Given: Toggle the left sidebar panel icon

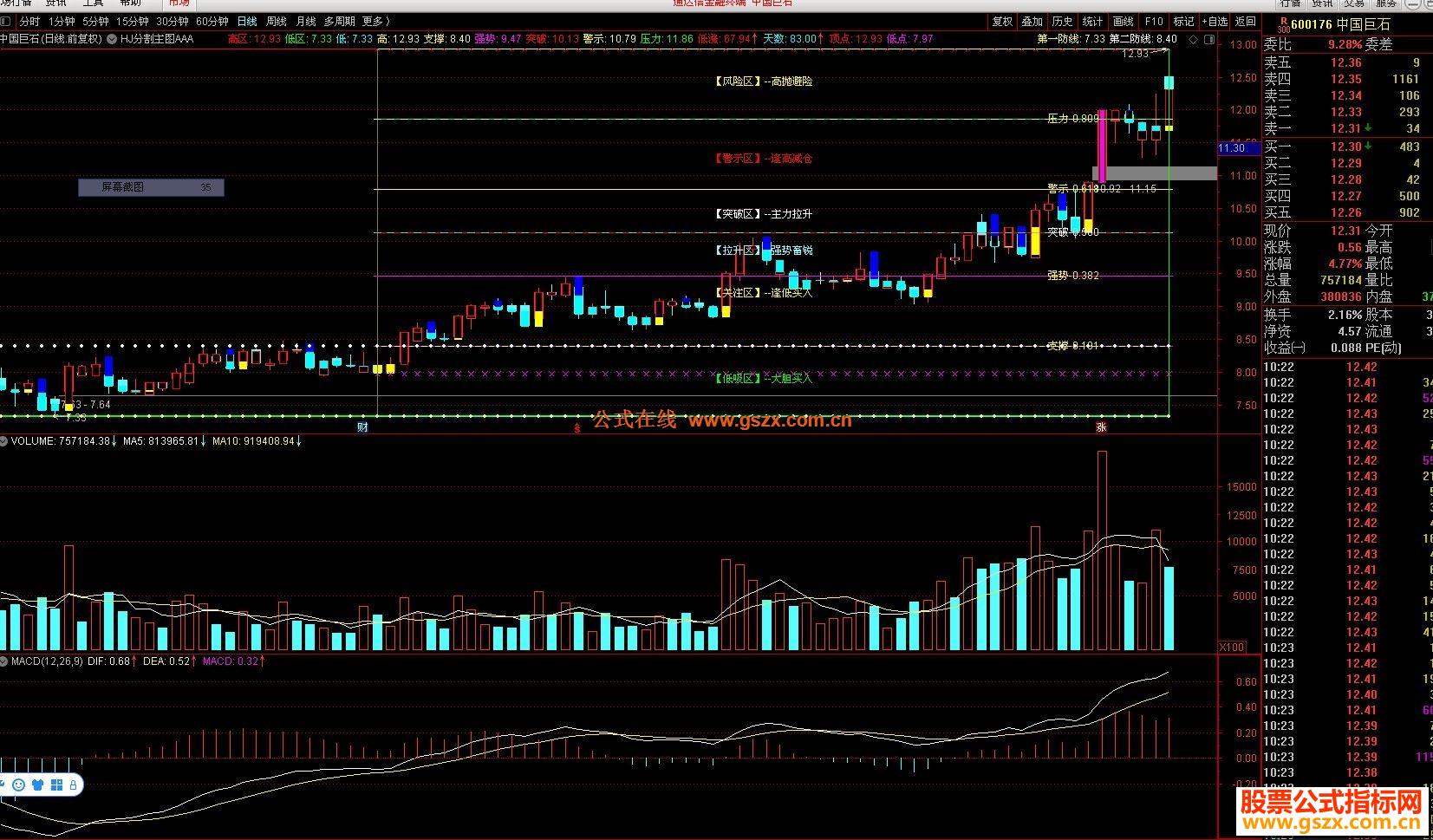Looking at the screenshot, I should [5, 22].
